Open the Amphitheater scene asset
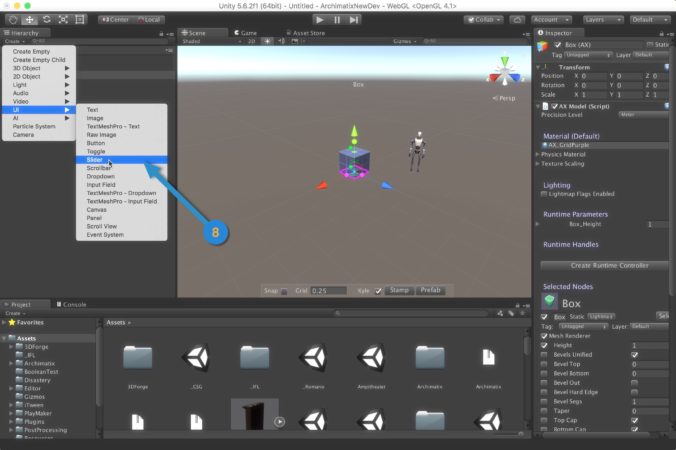Image resolution: width=676 pixels, height=450 pixels. [372, 357]
